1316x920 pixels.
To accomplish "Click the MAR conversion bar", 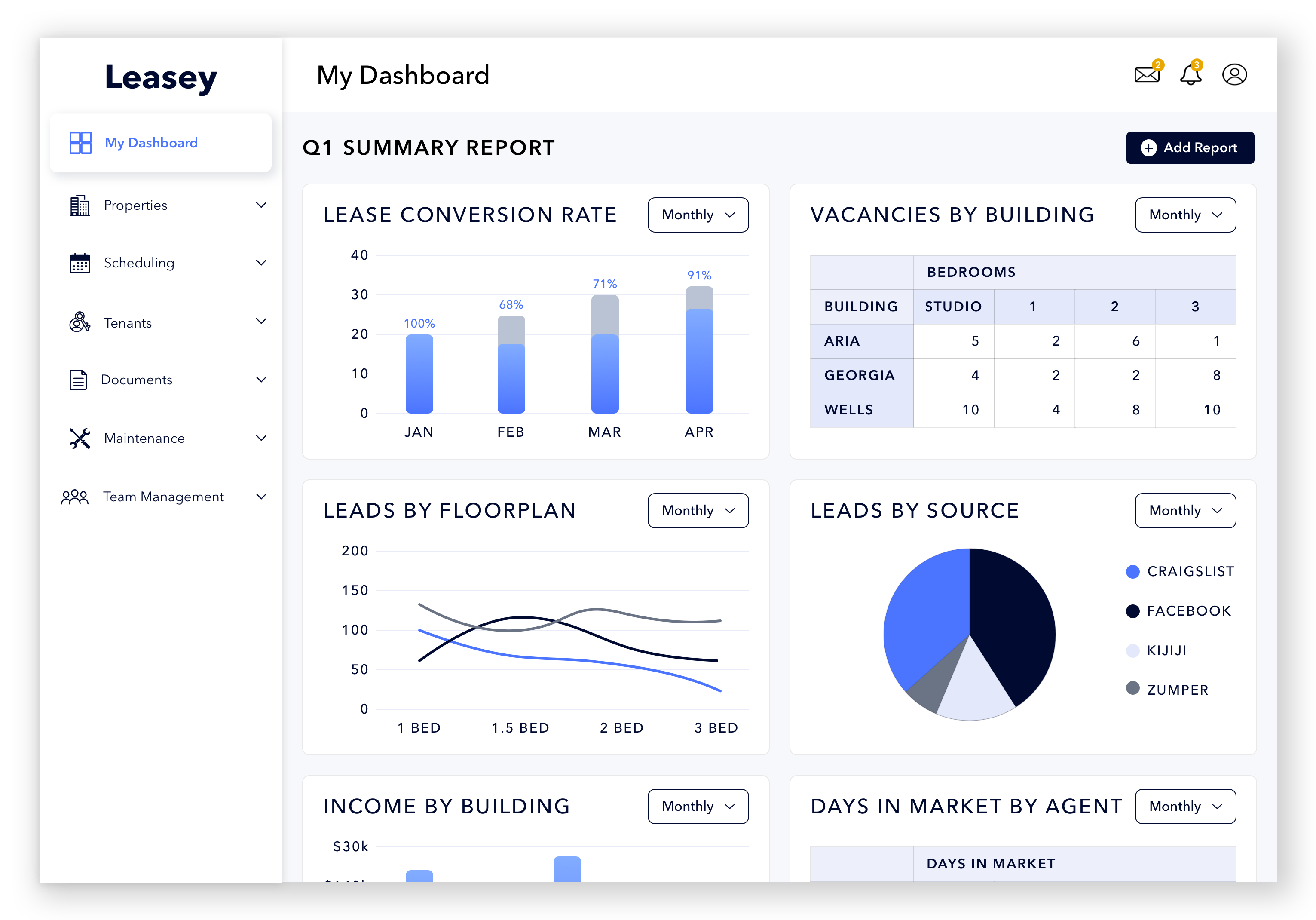I will 605,354.
